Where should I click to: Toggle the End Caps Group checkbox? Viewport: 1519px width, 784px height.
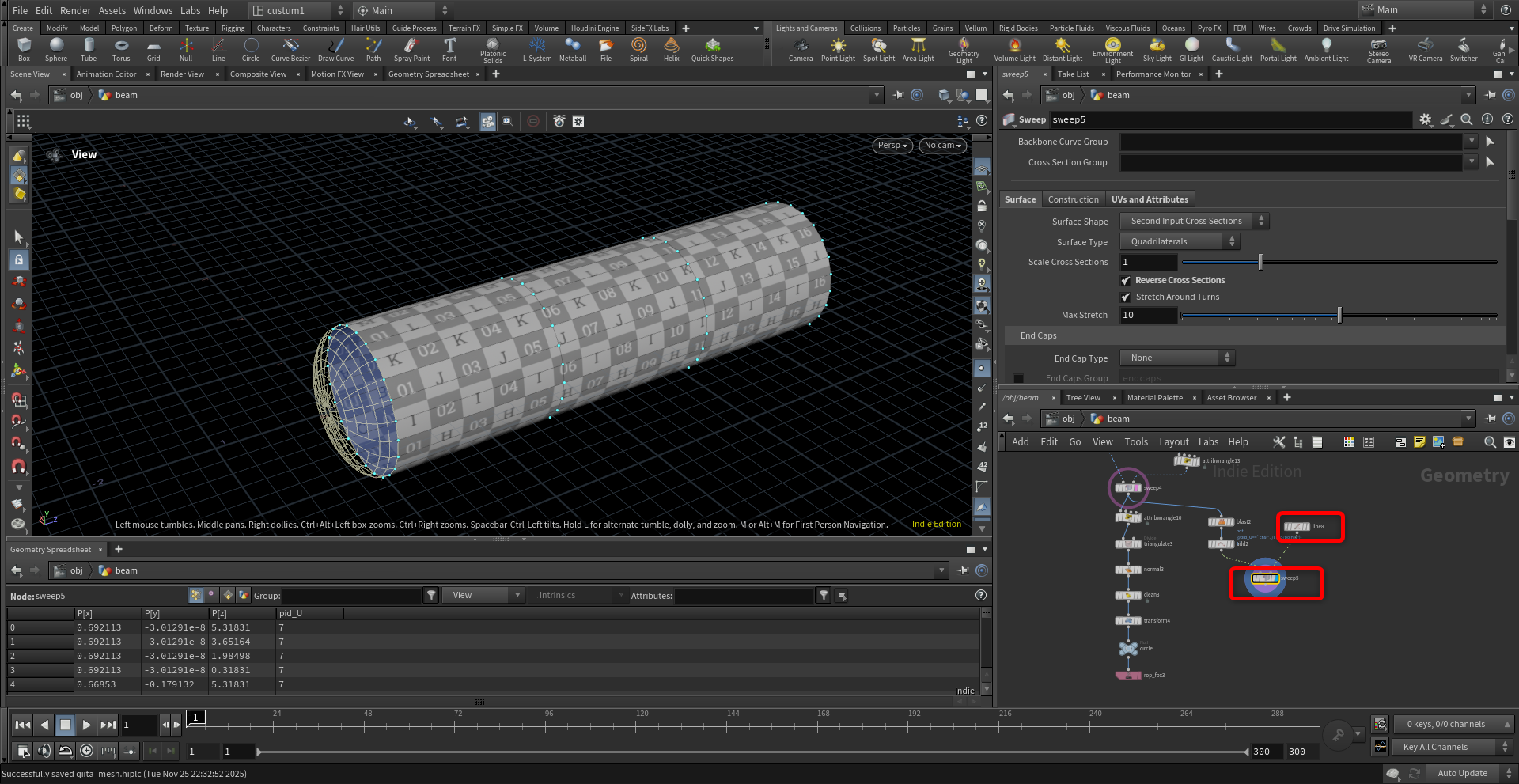pos(1018,379)
